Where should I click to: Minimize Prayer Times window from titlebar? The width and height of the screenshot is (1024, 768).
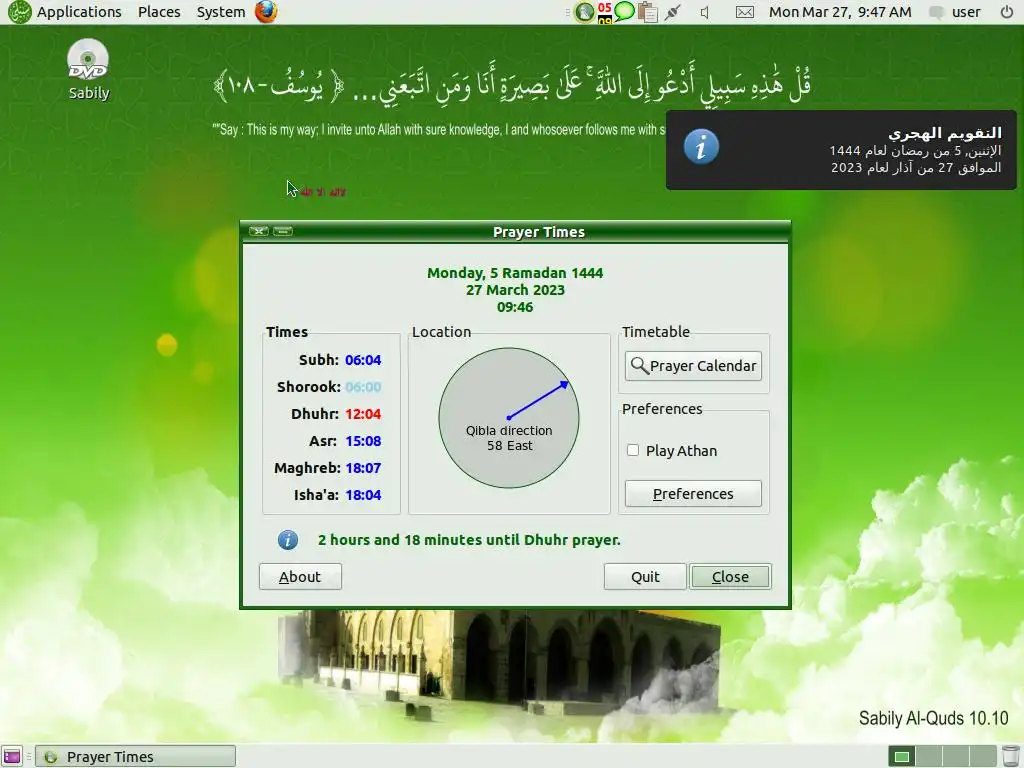(283, 231)
